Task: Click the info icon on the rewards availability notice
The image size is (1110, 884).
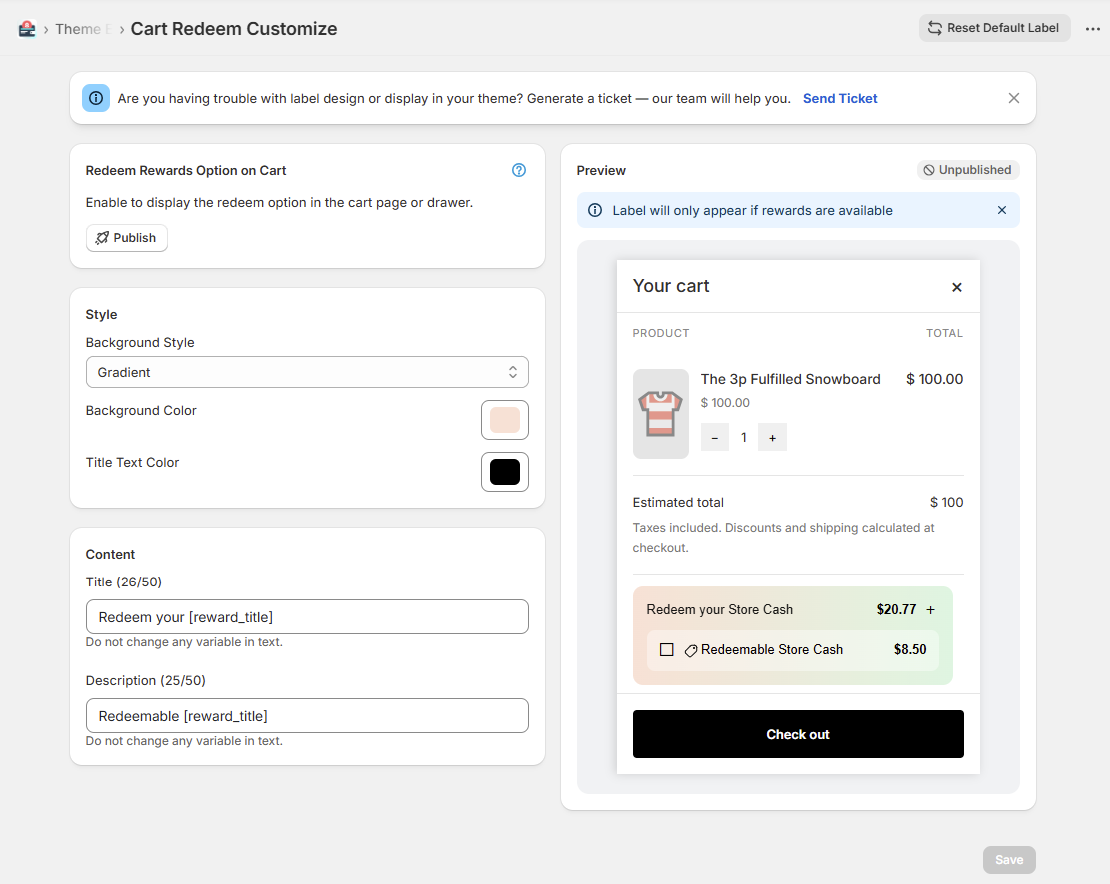Action: pos(595,210)
